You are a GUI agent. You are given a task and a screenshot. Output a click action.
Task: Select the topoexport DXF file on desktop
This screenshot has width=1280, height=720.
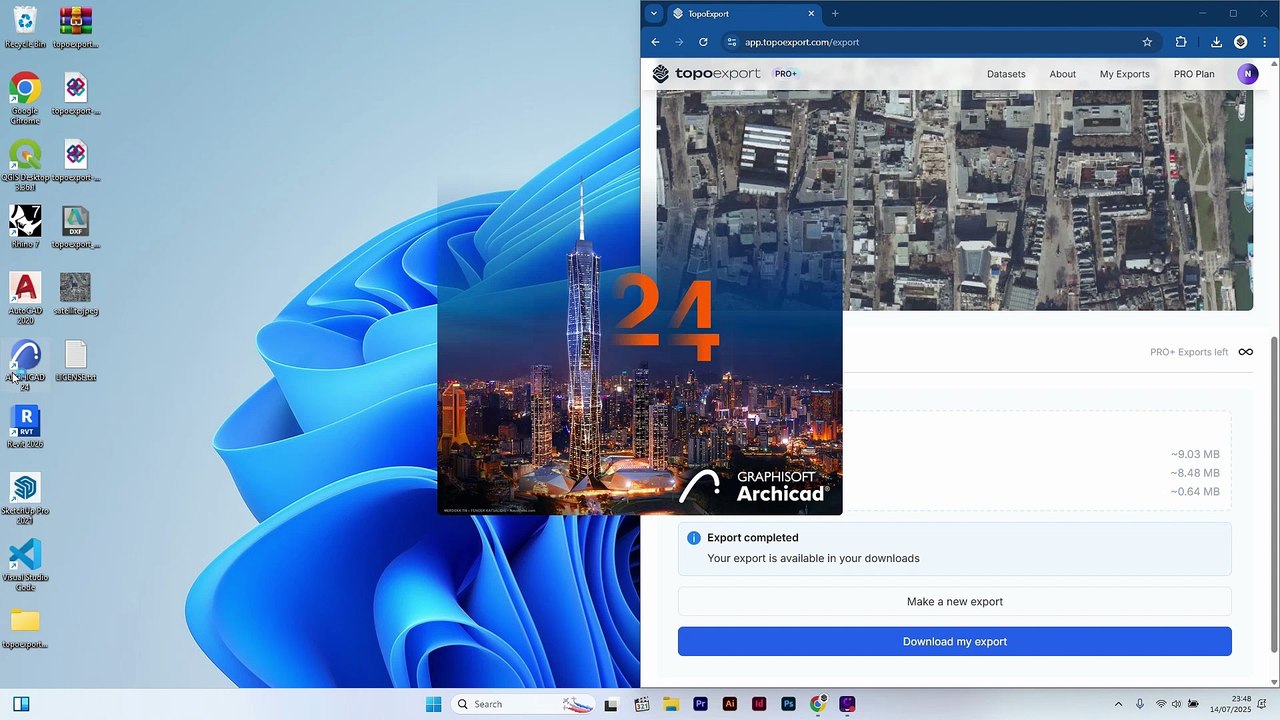[x=76, y=227]
